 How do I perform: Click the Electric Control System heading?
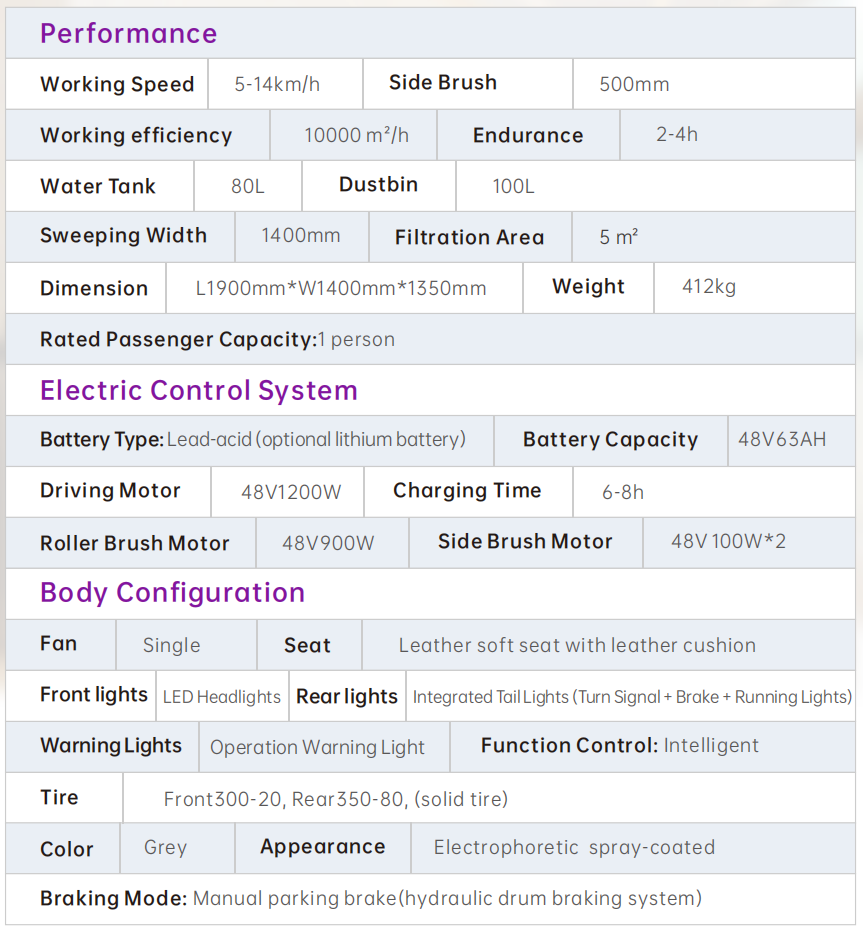pos(198,390)
